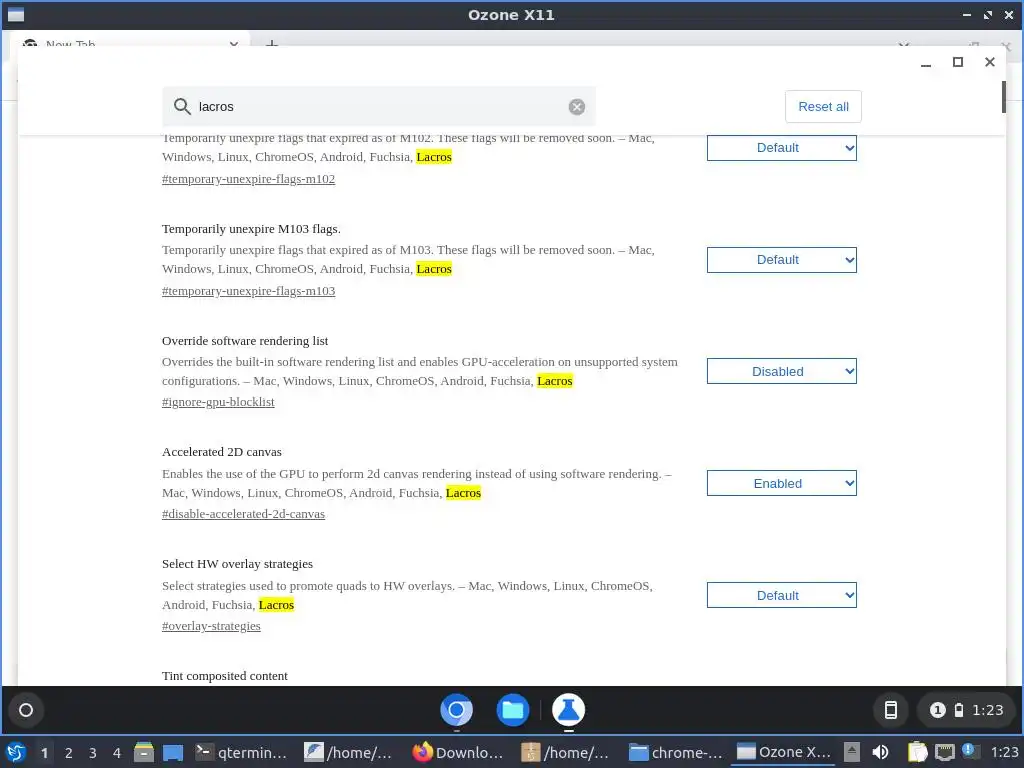
Task: Open the ChromeOS launcher circle button
Action: (x=26, y=710)
